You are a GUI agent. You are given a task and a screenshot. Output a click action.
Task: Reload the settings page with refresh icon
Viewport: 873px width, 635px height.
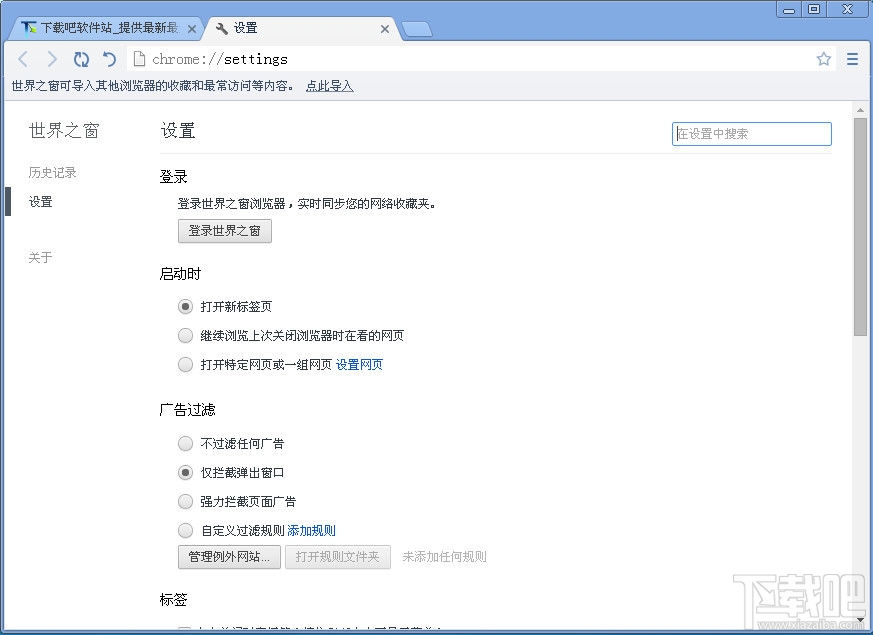81,59
